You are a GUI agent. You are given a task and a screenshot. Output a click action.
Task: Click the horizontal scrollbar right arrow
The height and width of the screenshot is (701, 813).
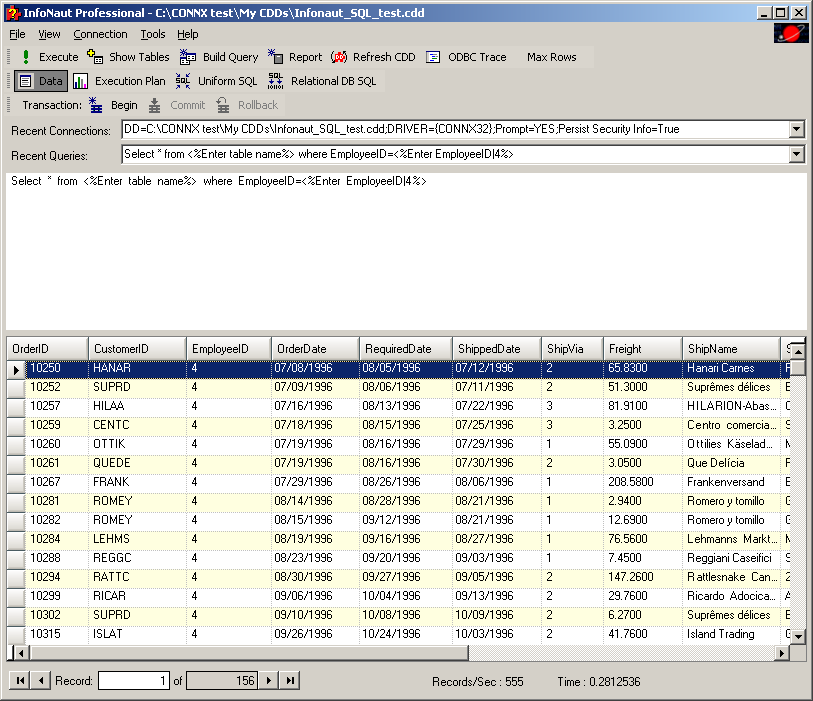[x=784, y=653]
